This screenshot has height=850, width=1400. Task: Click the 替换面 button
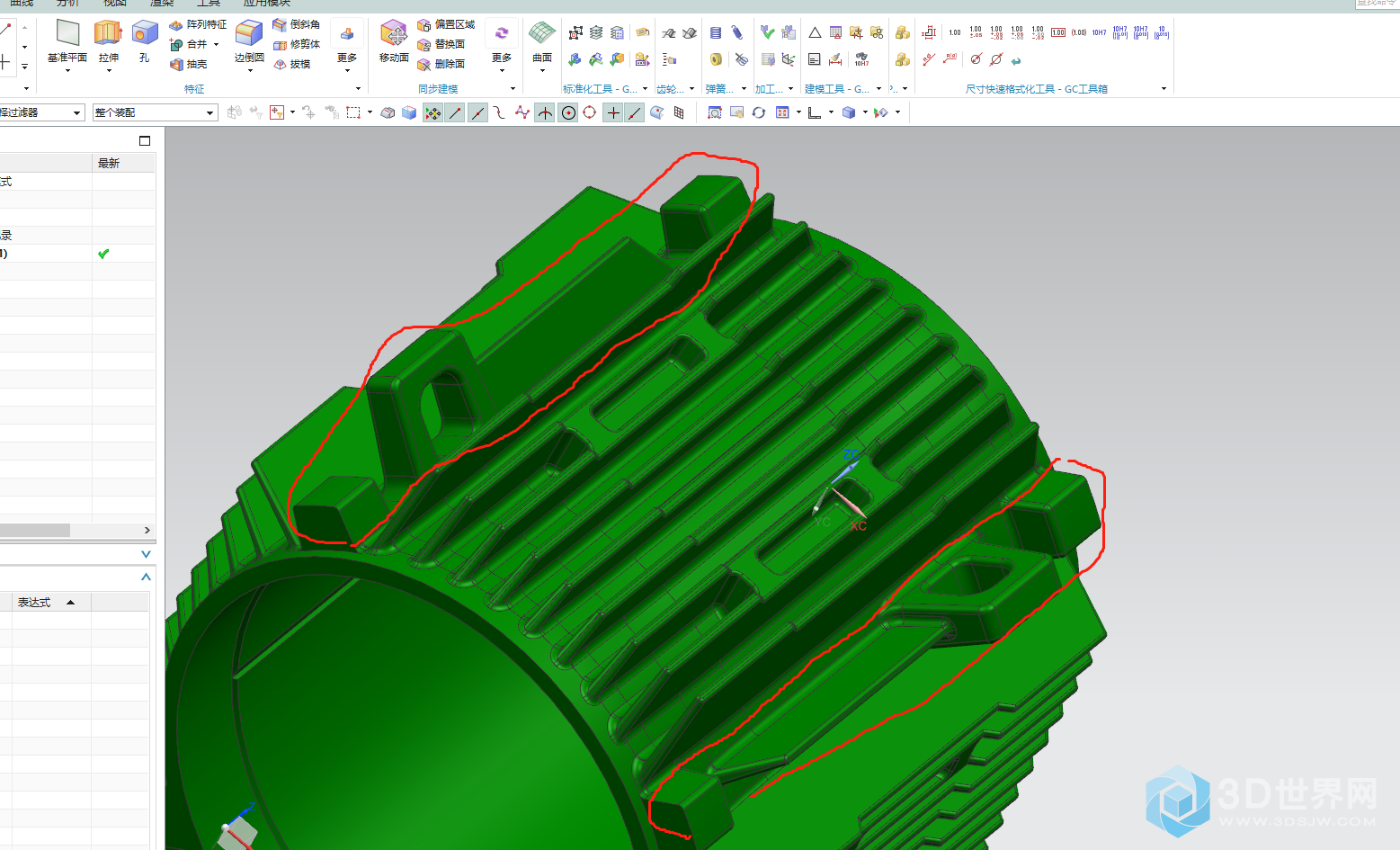(x=441, y=44)
